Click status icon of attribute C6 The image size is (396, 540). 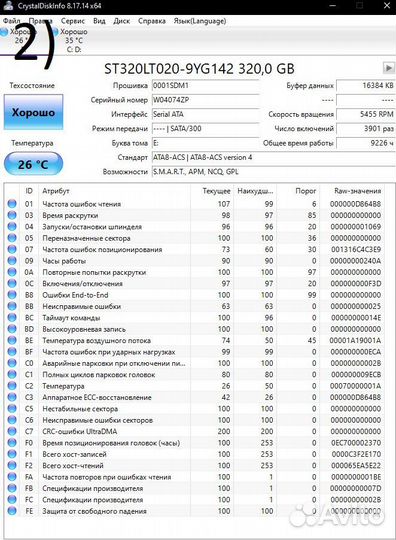(x=12, y=419)
